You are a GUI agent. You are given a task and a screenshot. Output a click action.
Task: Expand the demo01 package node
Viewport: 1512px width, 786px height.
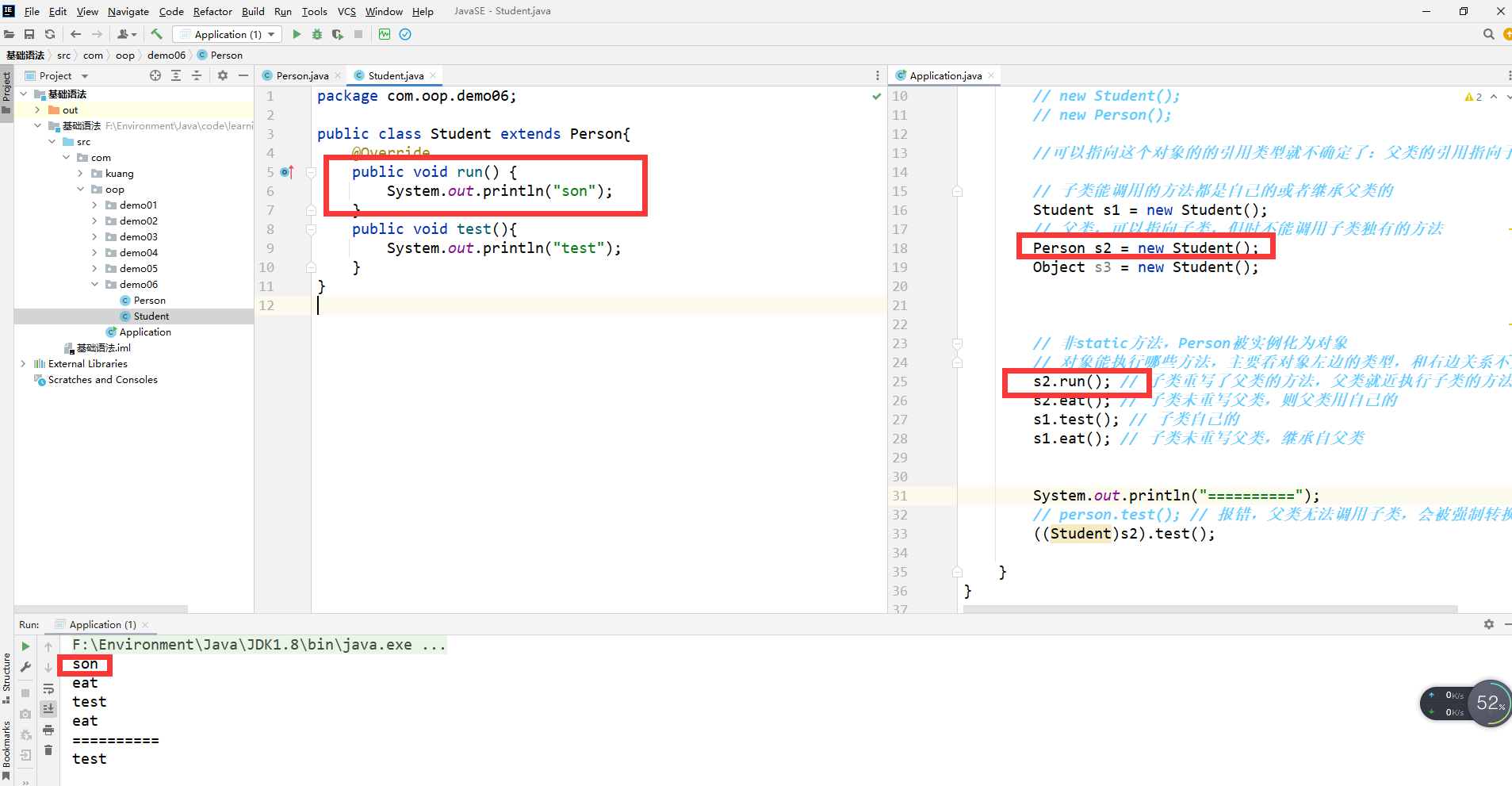point(94,205)
